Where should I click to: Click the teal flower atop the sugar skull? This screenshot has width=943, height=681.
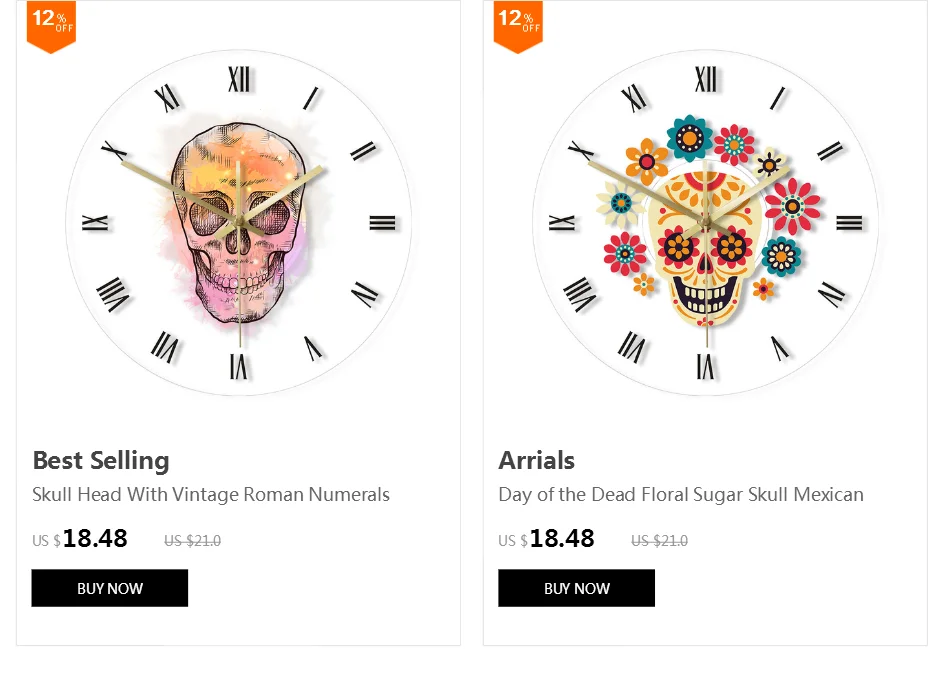click(689, 138)
